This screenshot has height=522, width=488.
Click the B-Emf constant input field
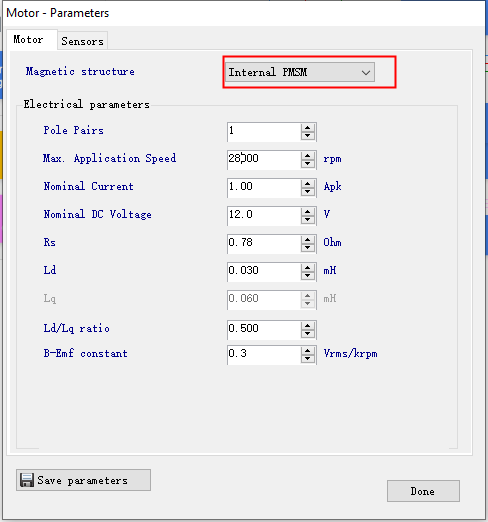pyautogui.click(x=264, y=354)
